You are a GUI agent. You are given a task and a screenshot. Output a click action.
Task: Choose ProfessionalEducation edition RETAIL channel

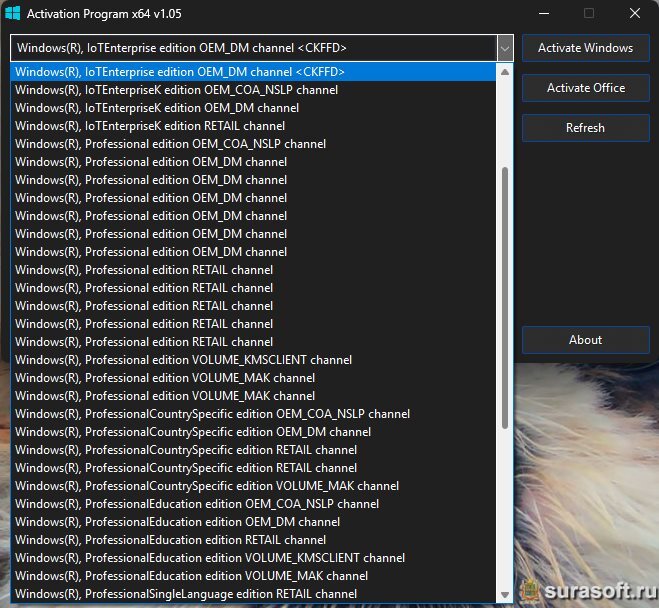[253, 540]
